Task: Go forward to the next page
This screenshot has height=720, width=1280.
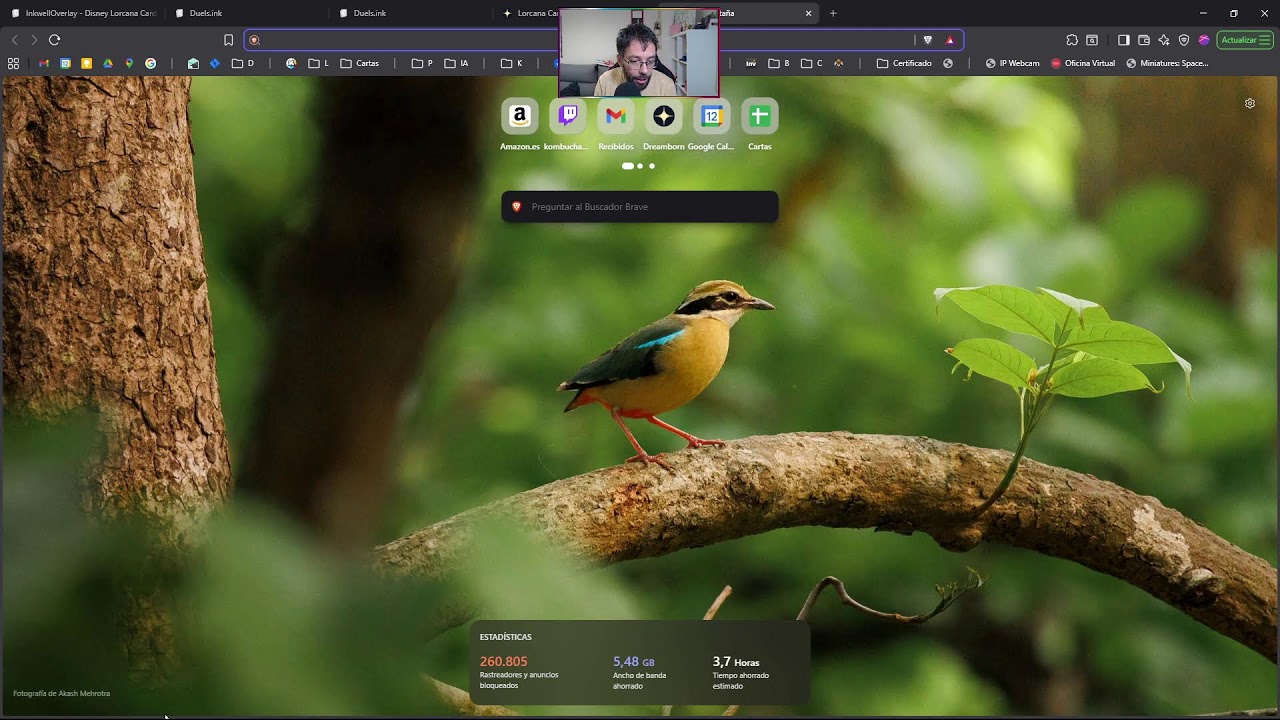Action: [34, 40]
